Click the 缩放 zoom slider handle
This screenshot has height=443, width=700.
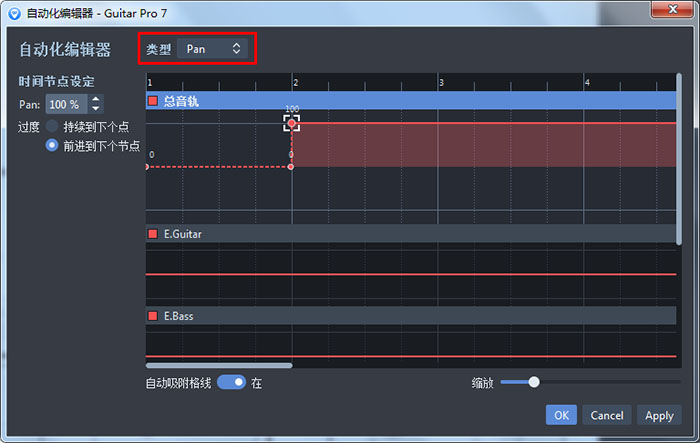pos(534,382)
